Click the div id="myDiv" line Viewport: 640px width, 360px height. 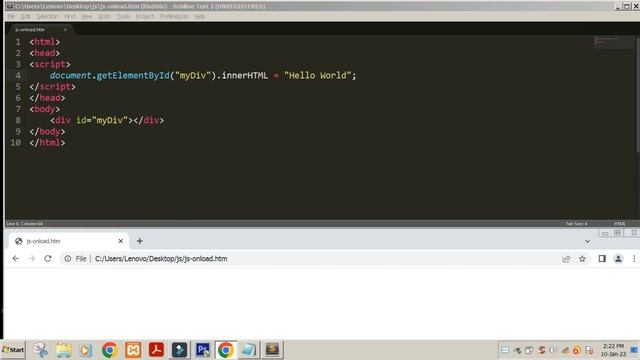107,120
